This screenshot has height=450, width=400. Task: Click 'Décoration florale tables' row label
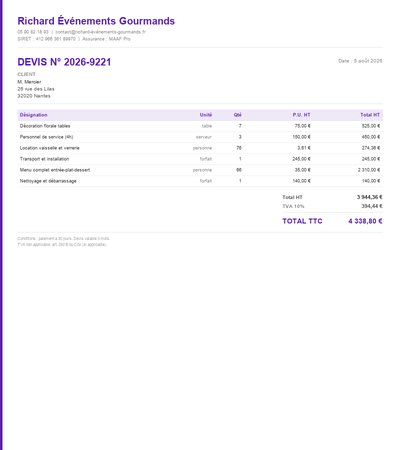click(x=45, y=126)
